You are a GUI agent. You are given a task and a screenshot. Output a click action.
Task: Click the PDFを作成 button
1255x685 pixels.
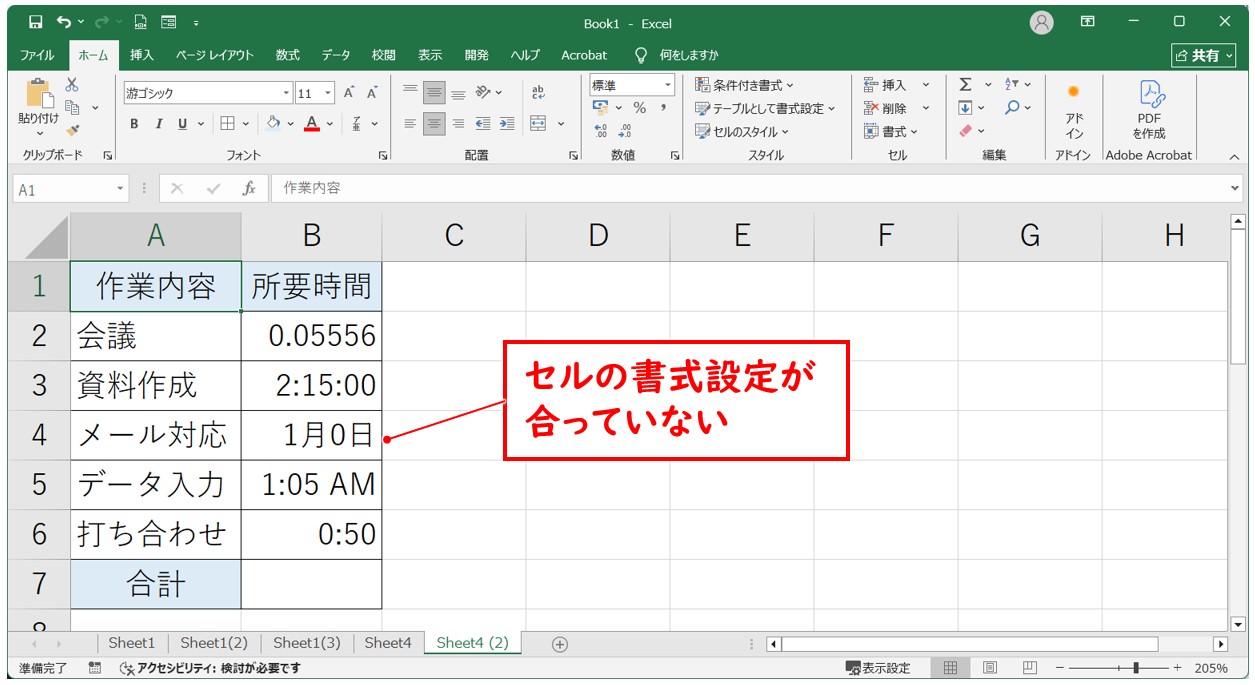(x=1149, y=110)
